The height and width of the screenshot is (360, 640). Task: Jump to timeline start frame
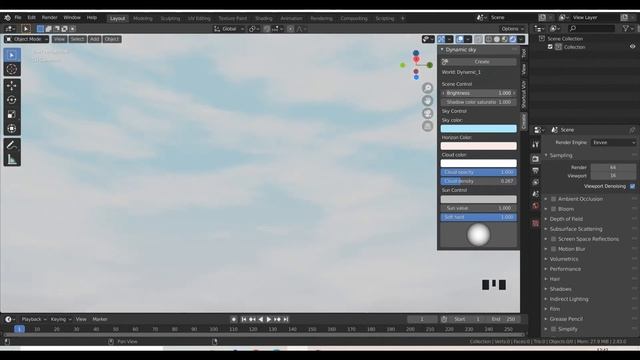coord(244,319)
